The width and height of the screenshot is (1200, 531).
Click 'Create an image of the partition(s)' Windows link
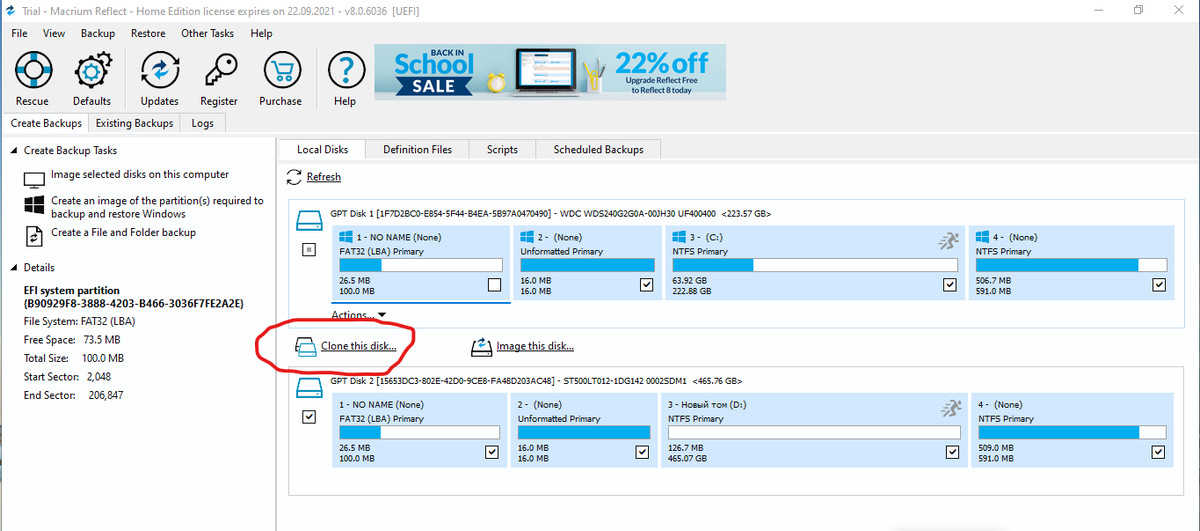click(x=157, y=207)
